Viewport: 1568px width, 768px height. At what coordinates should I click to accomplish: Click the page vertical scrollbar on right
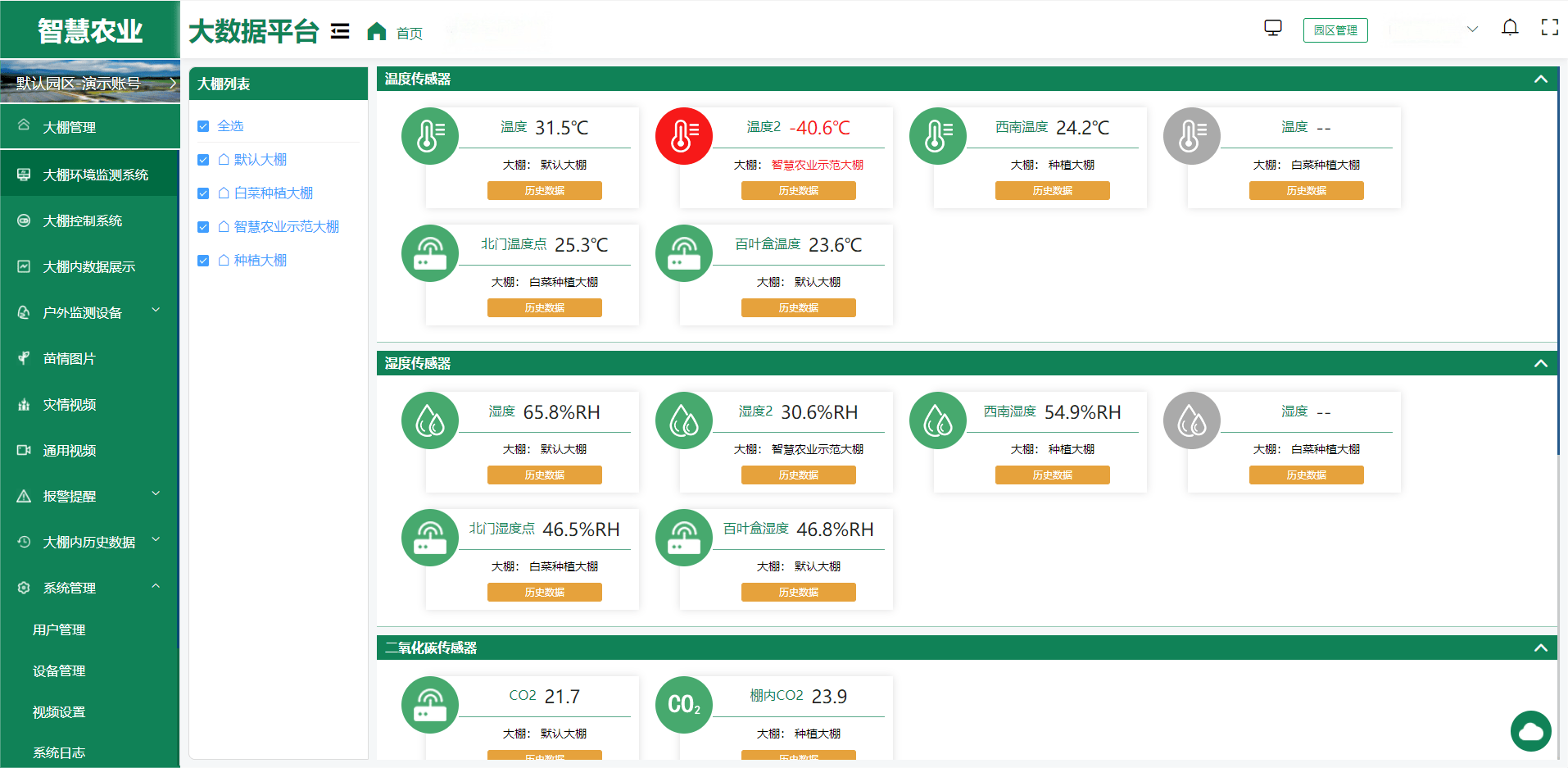click(1557, 270)
